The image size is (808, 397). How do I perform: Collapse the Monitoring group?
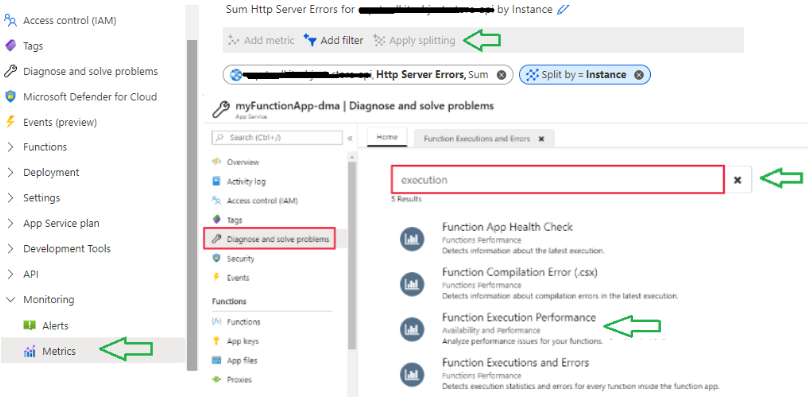click(x=11, y=300)
